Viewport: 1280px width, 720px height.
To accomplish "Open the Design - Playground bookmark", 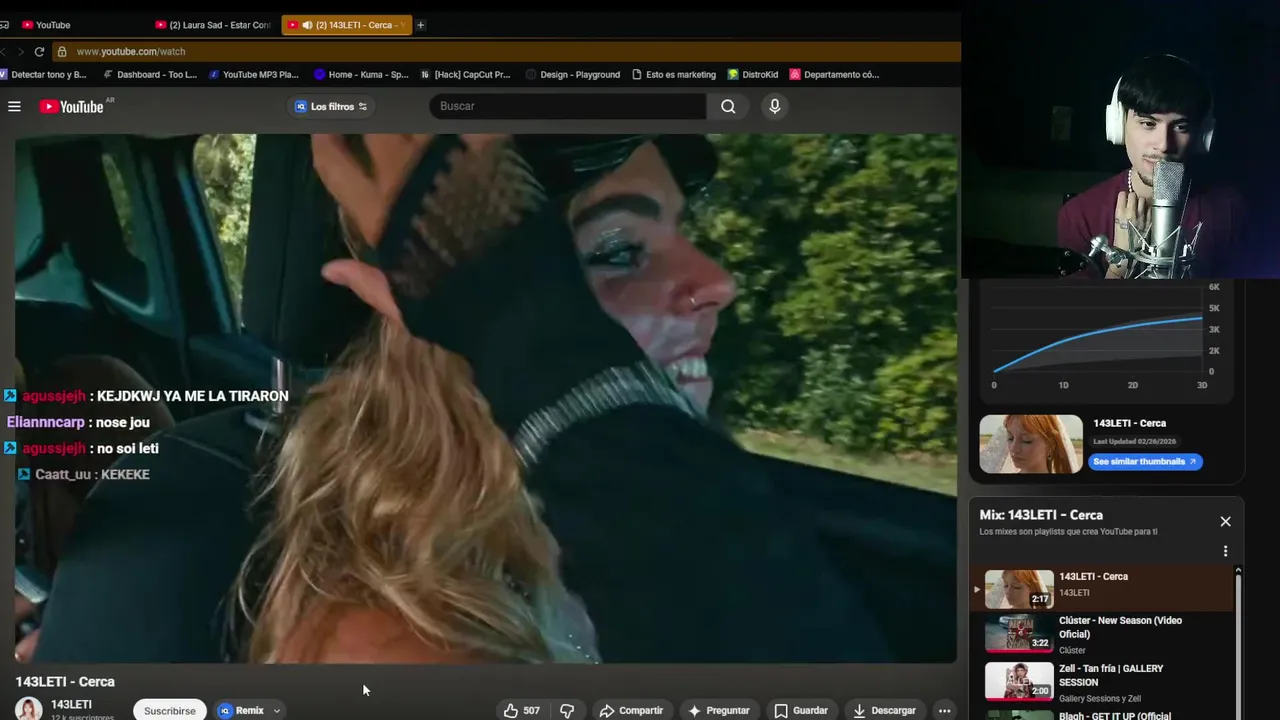I will click(x=573, y=74).
